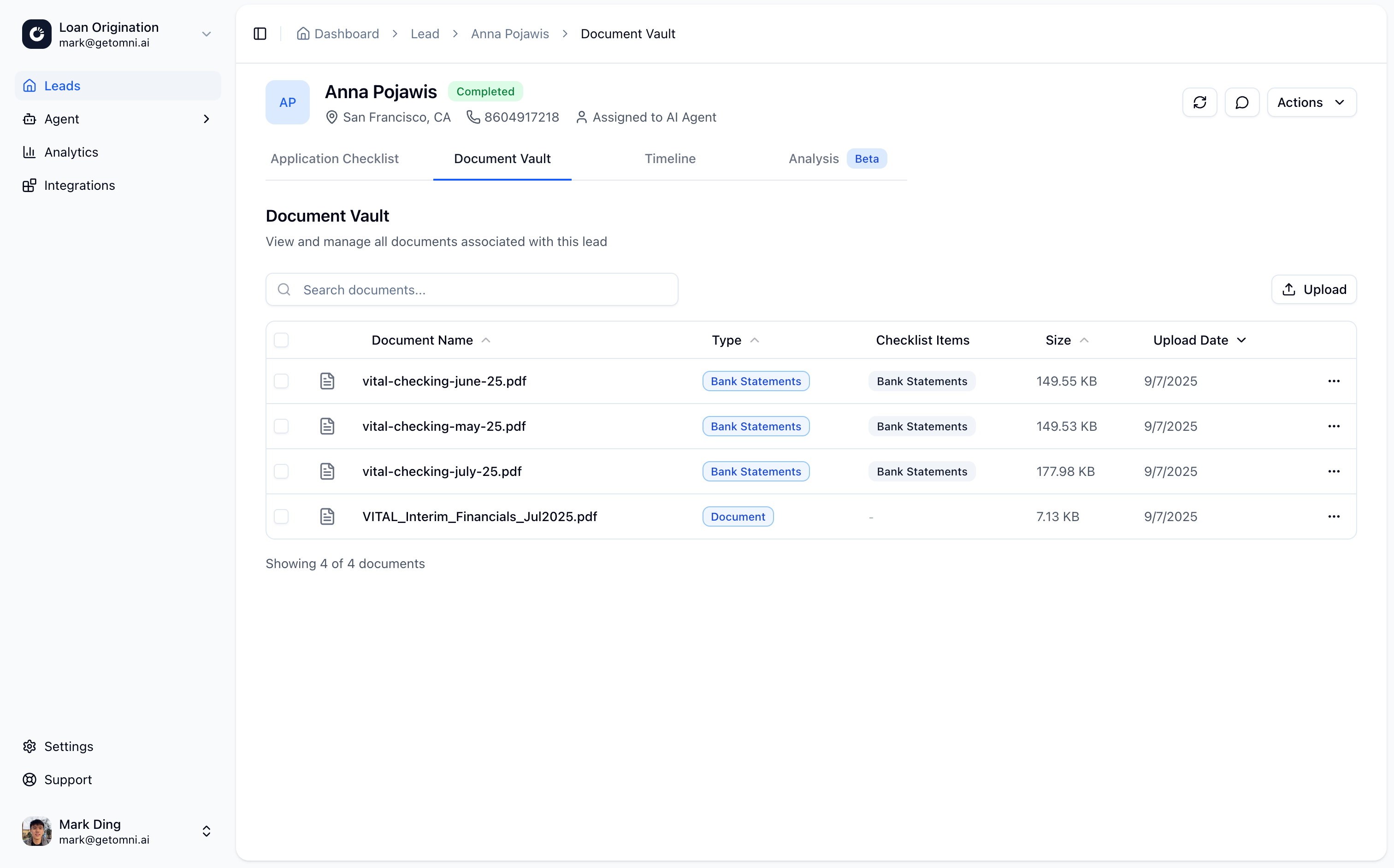Open the chat comment bubble icon
This screenshot has height=868, width=1394.
(1242, 102)
